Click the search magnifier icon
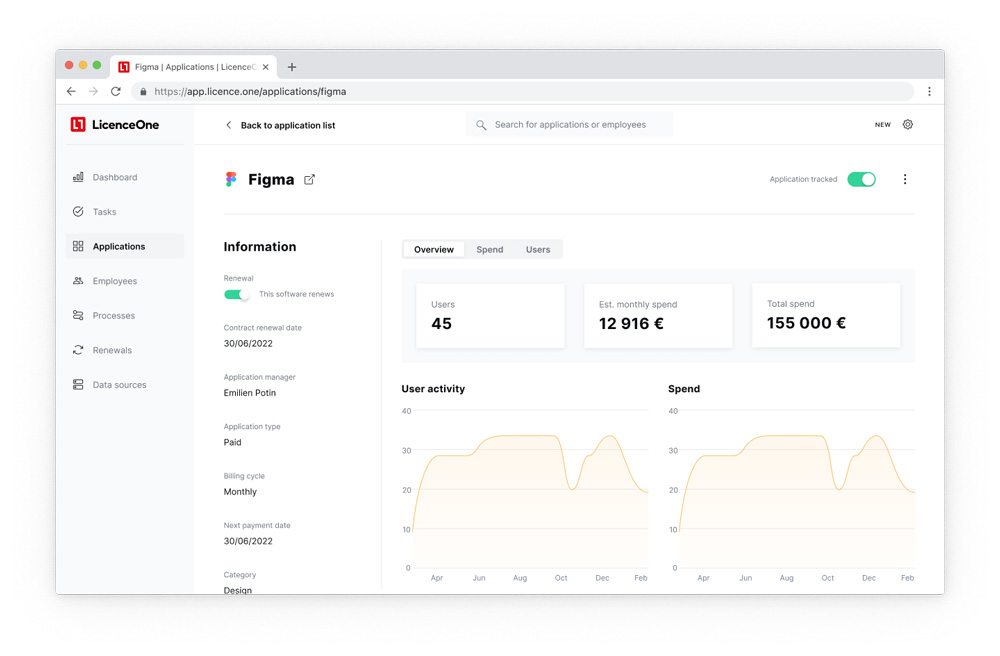1000x656 pixels. 481,125
